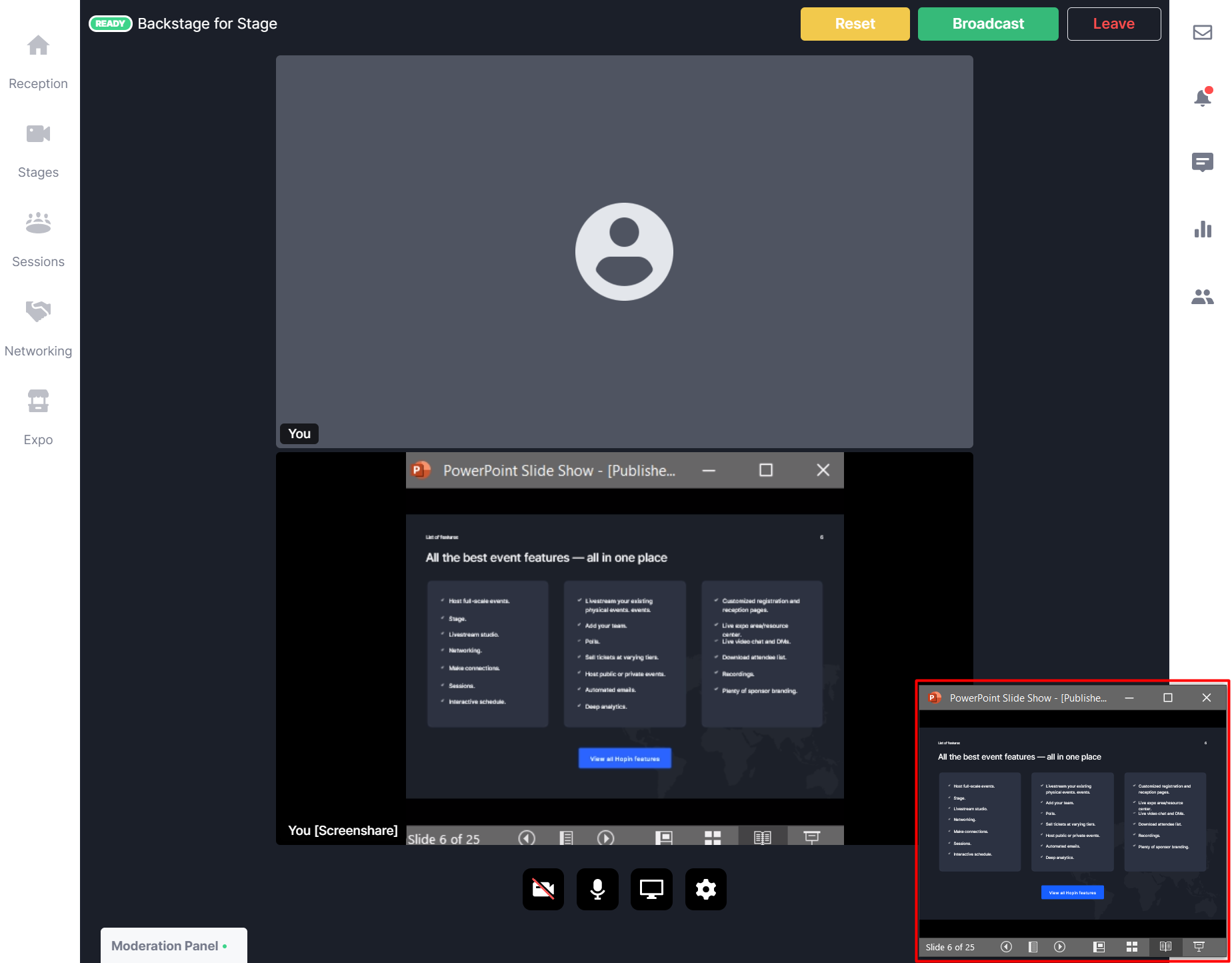Open the people list icon
The image size is (1232, 963).
1202,296
